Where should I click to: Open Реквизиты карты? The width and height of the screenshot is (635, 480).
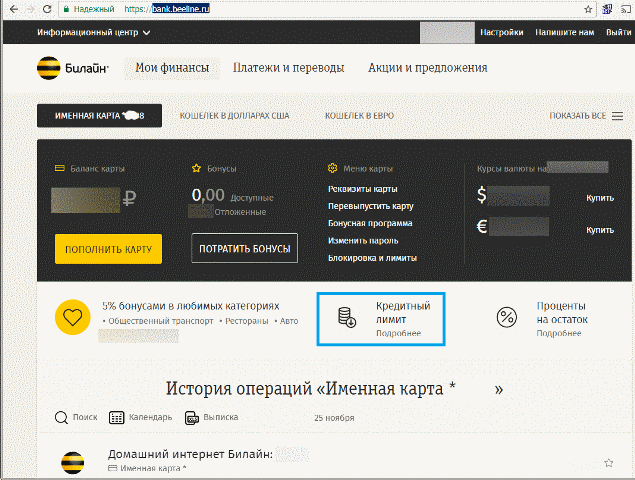click(362, 189)
